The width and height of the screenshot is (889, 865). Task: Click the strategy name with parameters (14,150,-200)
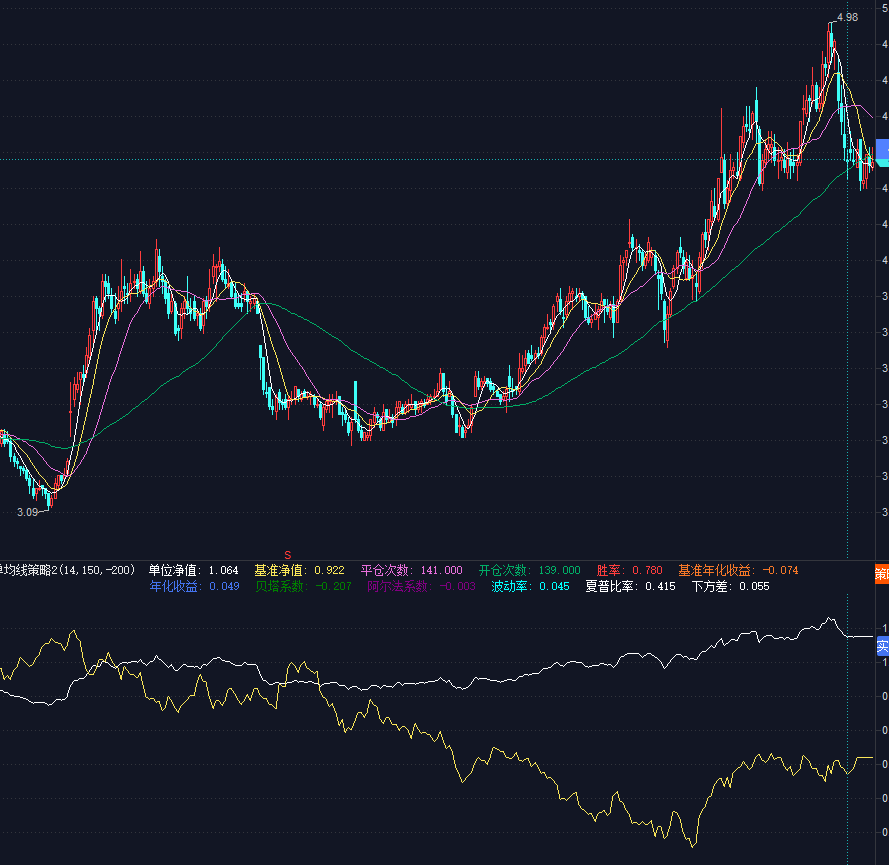[x=66, y=570]
